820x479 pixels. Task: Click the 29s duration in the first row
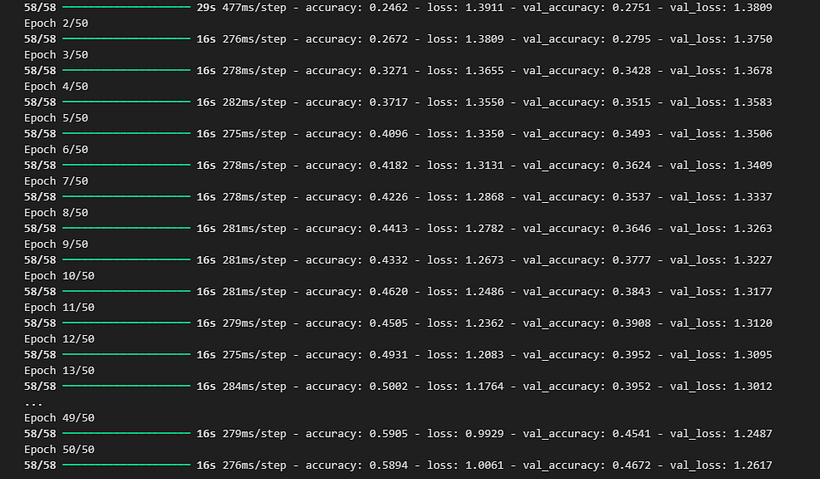pos(206,7)
